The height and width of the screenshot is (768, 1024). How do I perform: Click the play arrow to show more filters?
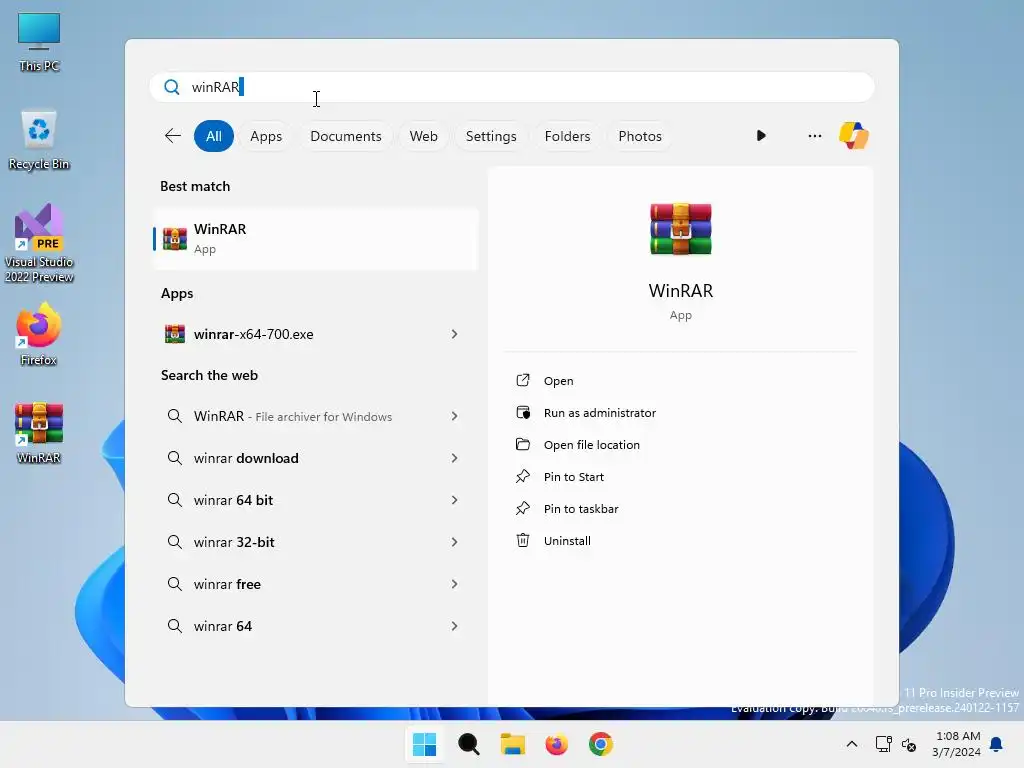tap(761, 136)
